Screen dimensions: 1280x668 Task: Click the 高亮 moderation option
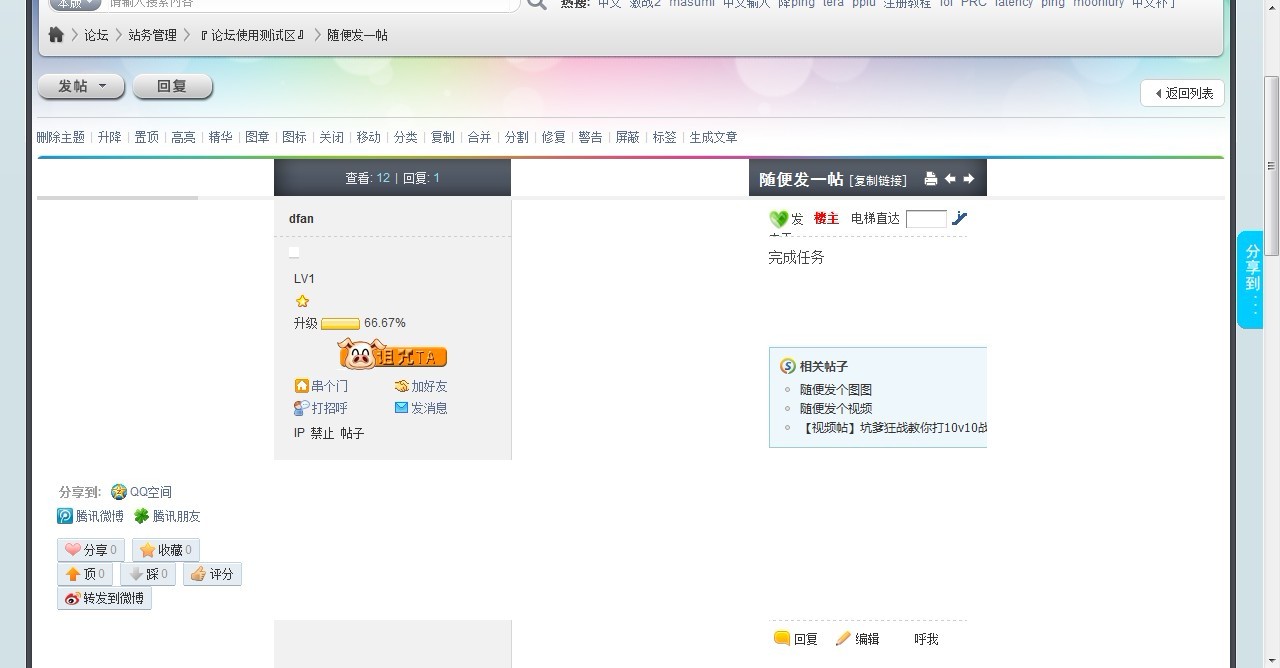[x=184, y=137]
